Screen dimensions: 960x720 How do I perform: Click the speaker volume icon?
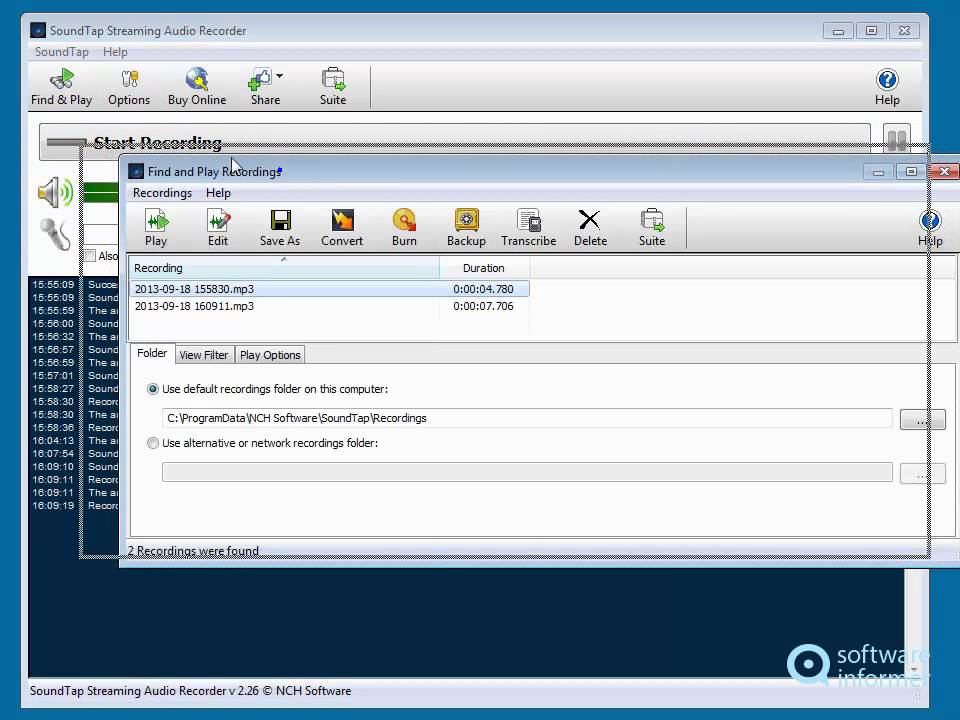click(55, 192)
